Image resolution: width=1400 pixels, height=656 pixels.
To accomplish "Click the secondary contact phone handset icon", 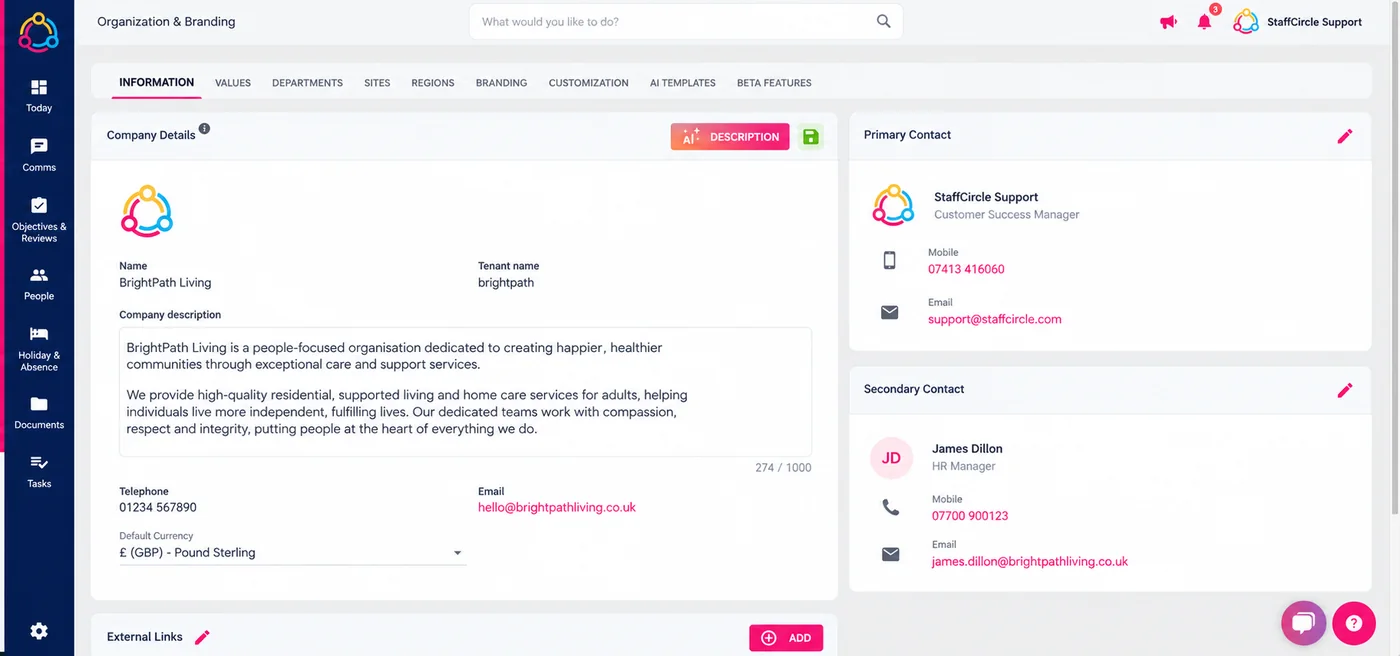I will pyautogui.click(x=890, y=508).
